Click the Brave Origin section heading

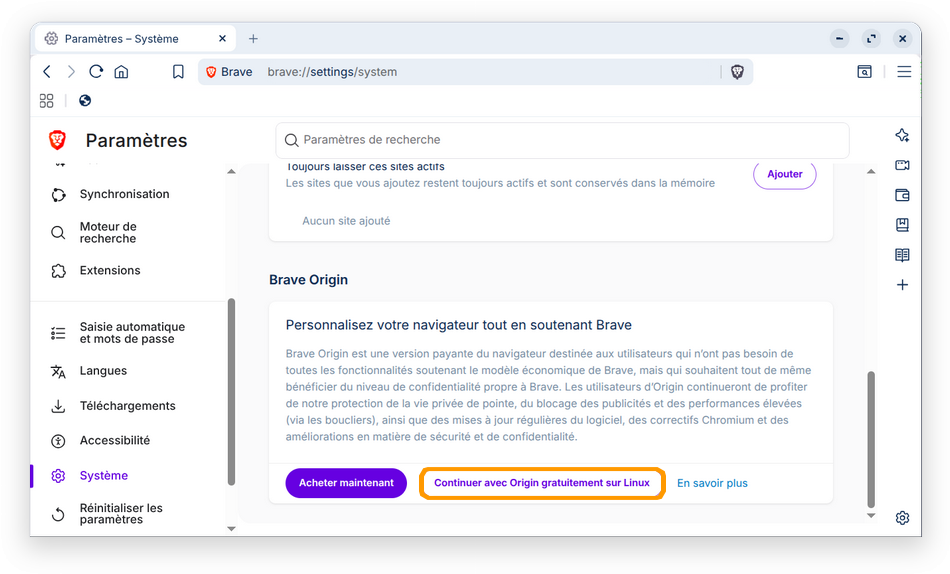point(308,279)
